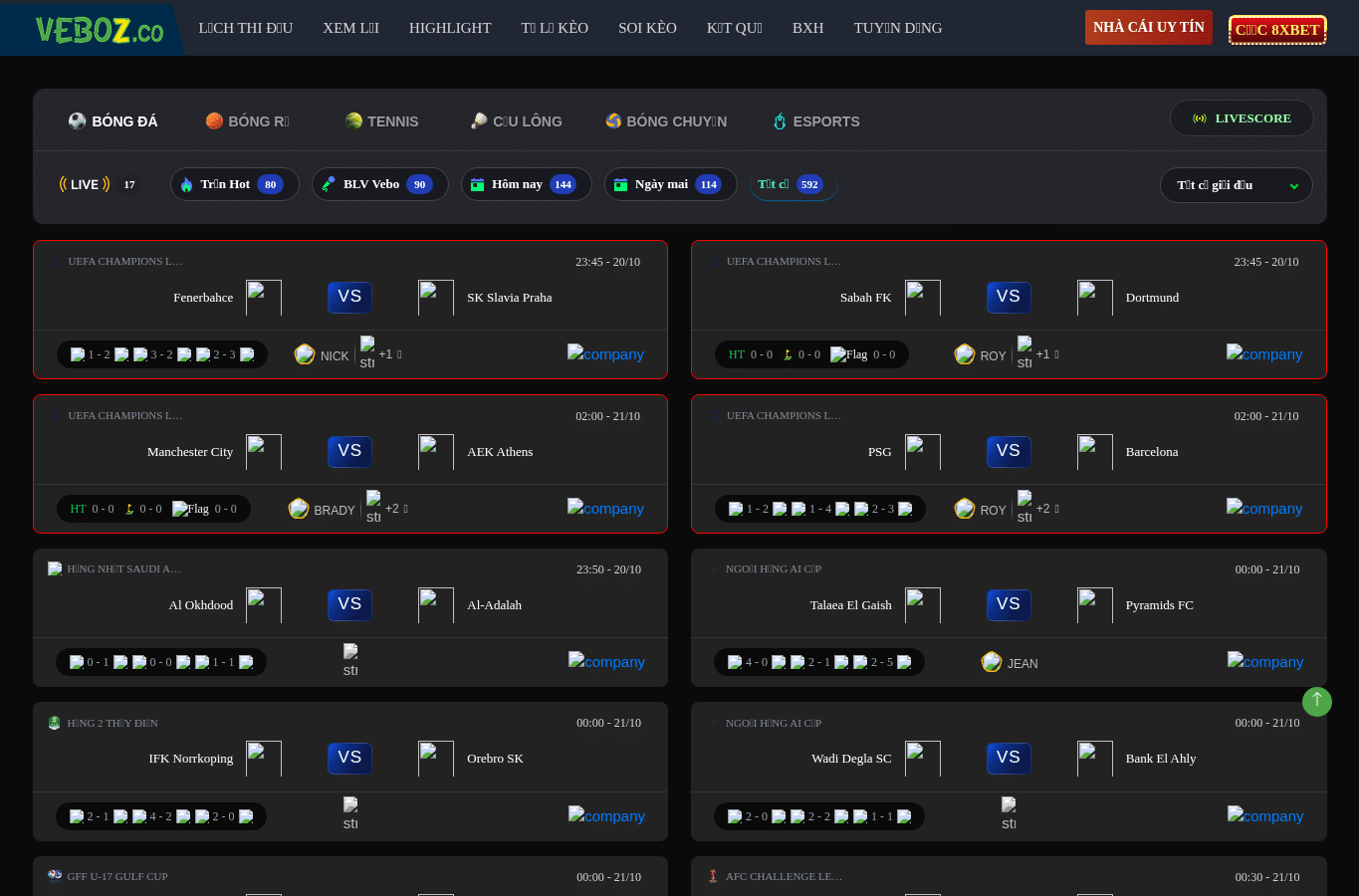The height and width of the screenshot is (896, 1359).
Task: Filter by BLV Vebo (90)
Action: pos(379,184)
